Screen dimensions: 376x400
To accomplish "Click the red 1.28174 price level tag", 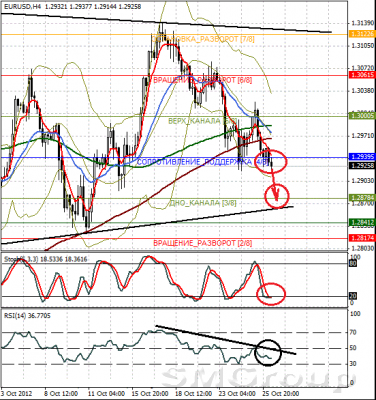I will (x=362, y=238).
